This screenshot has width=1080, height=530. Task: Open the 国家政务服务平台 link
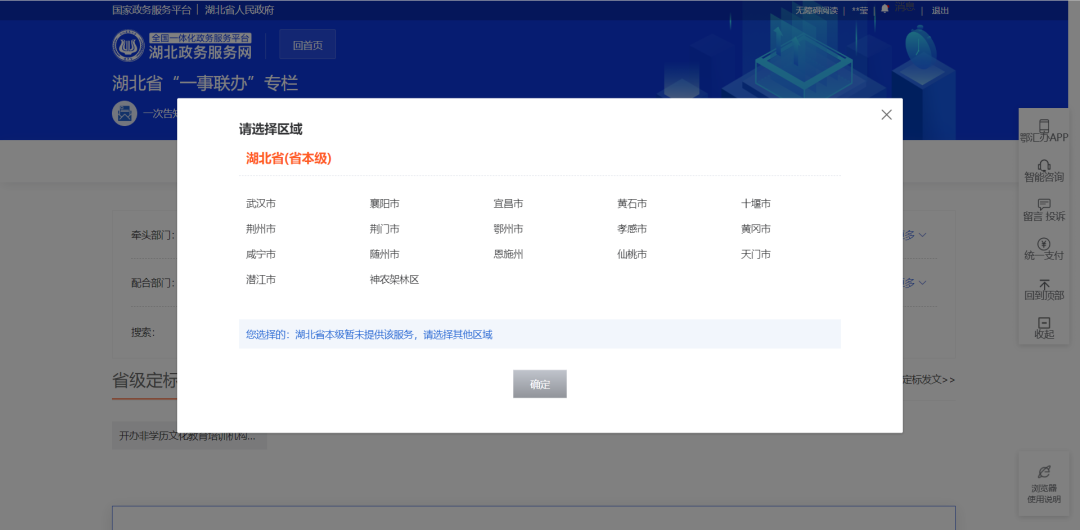[151, 10]
